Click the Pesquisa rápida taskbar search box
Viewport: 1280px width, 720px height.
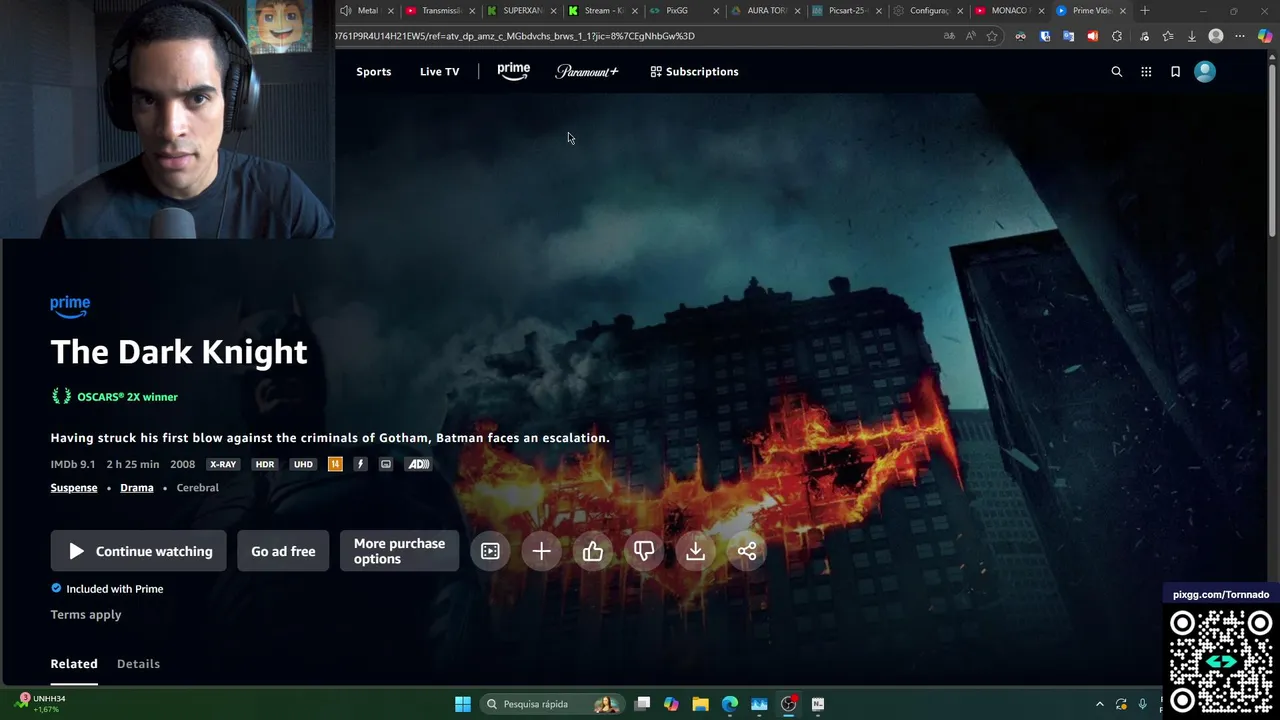pos(552,704)
